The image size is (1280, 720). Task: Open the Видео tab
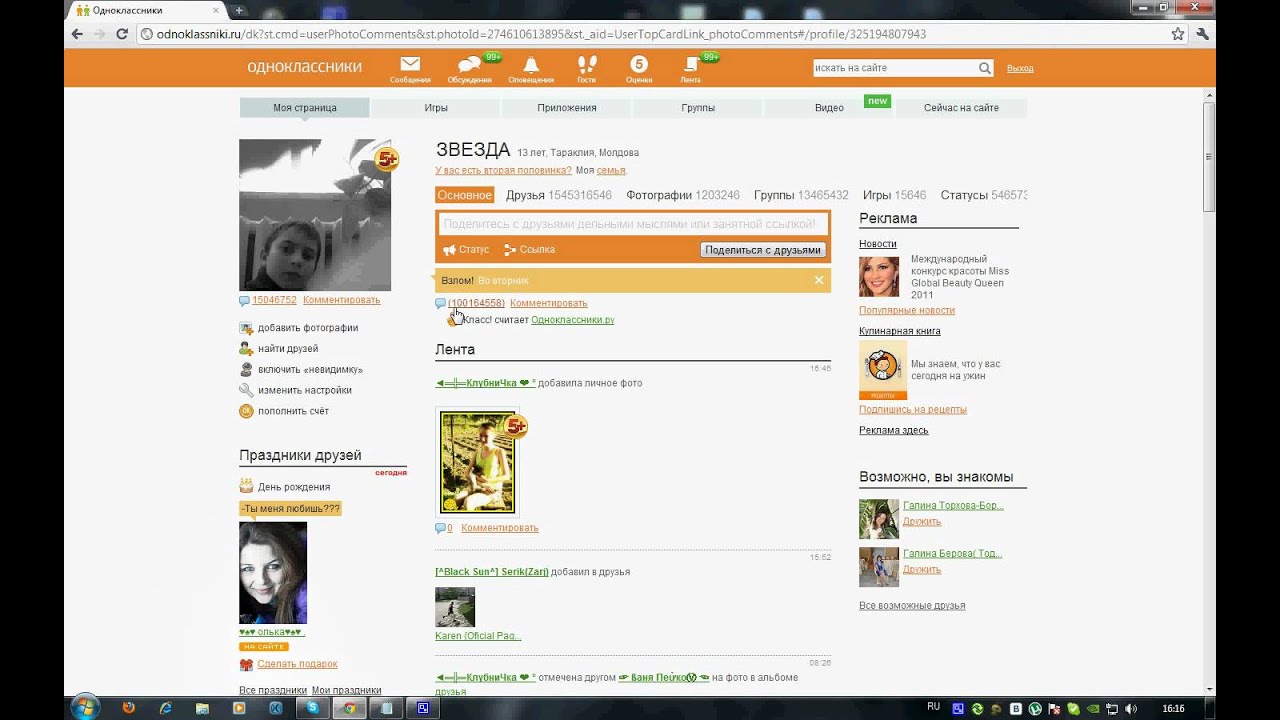(x=829, y=107)
